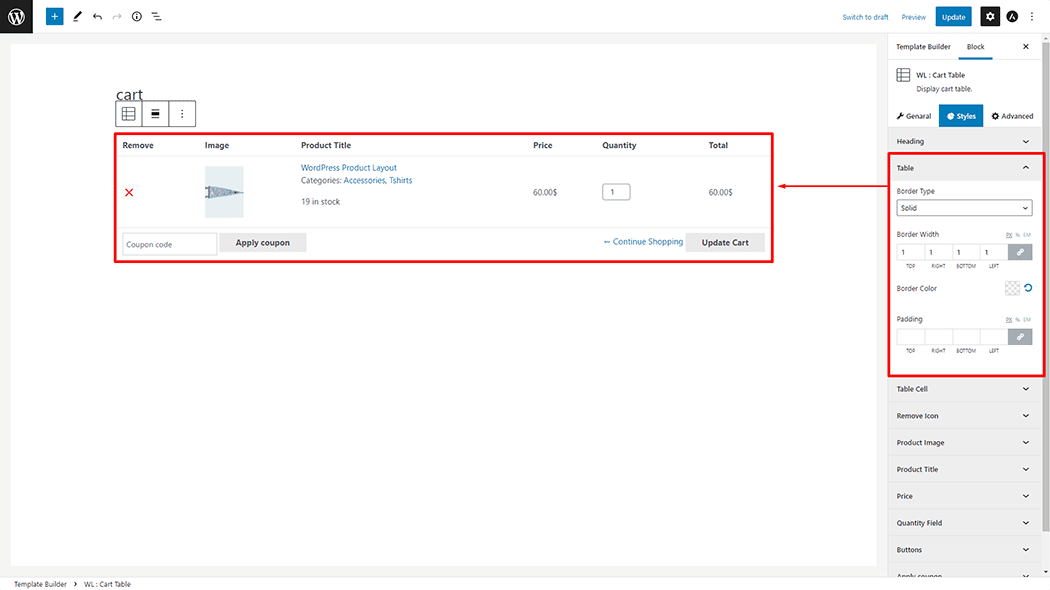This screenshot has height=590, width=1050.
Task: Expand the Table Cell section
Action: 965,389
